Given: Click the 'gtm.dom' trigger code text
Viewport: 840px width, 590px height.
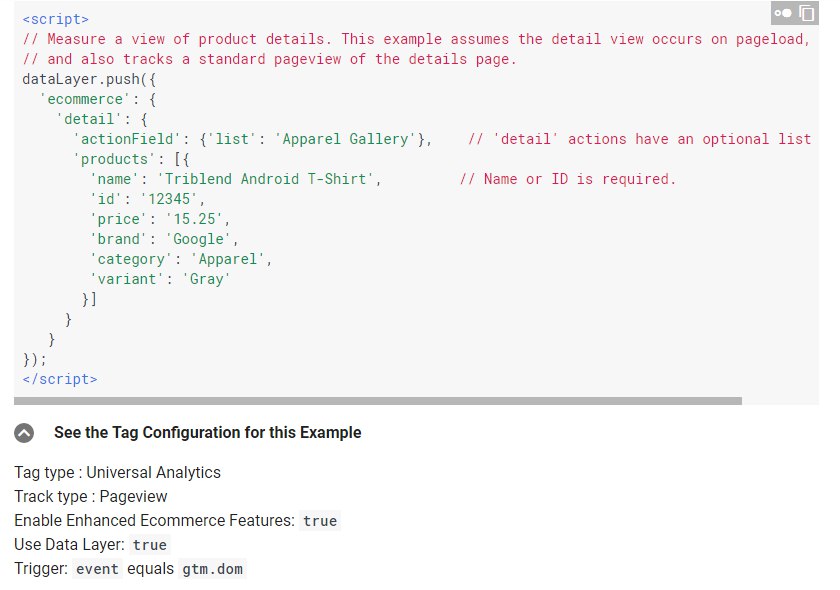Looking at the screenshot, I should tap(212, 569).
